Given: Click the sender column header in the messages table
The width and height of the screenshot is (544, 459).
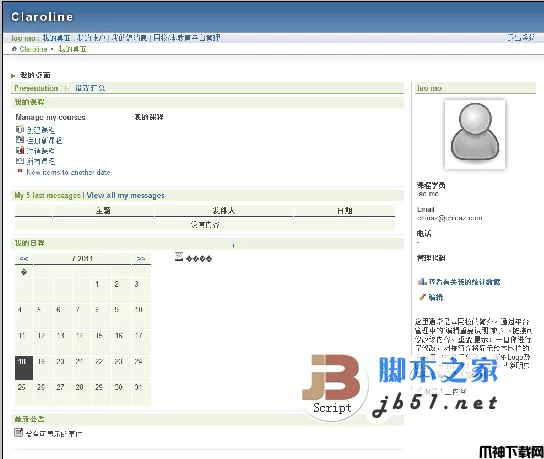Looking at the screenshot, I should pyautogui.click(x=224, y=211).
